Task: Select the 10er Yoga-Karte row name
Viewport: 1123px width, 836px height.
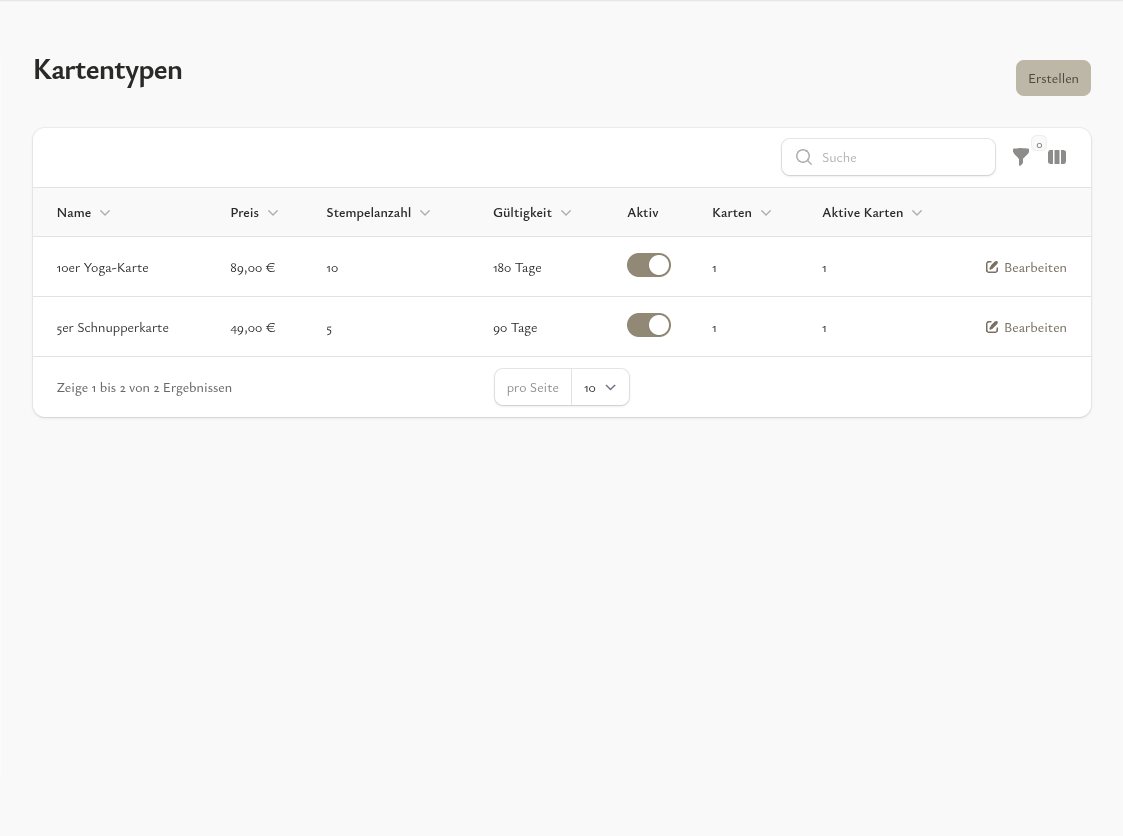Action: click(x=103, y=267)
